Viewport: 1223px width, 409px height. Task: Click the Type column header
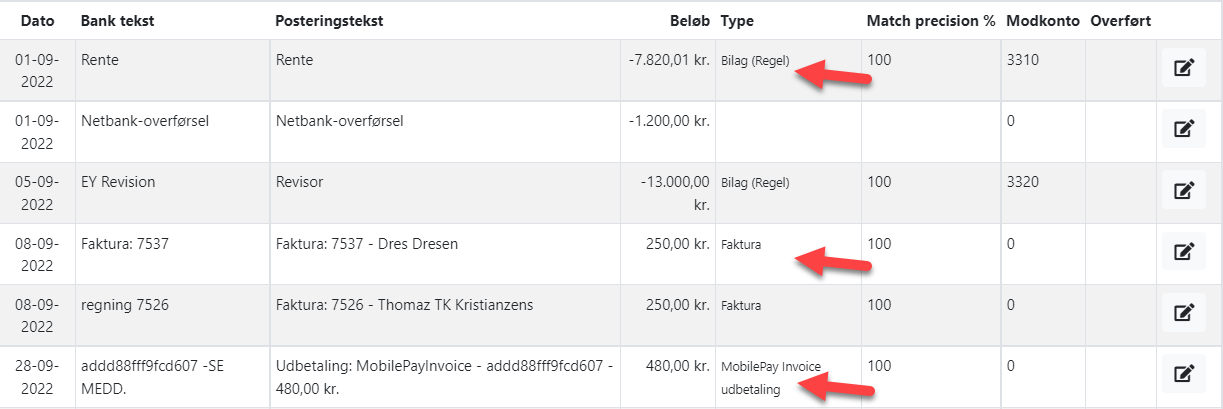click(x=736, y=21)
